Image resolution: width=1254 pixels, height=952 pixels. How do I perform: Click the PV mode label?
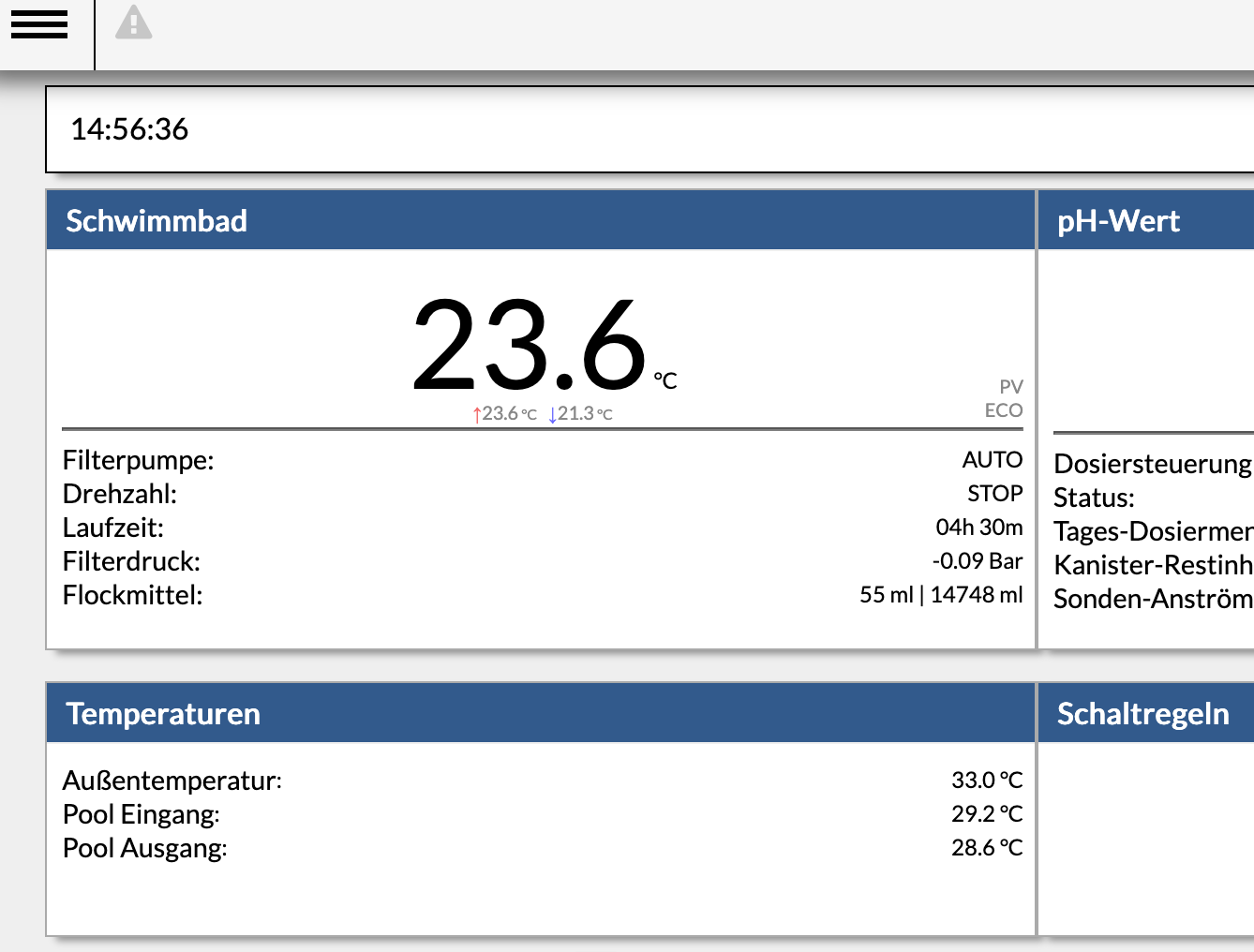pos(1011,387)
